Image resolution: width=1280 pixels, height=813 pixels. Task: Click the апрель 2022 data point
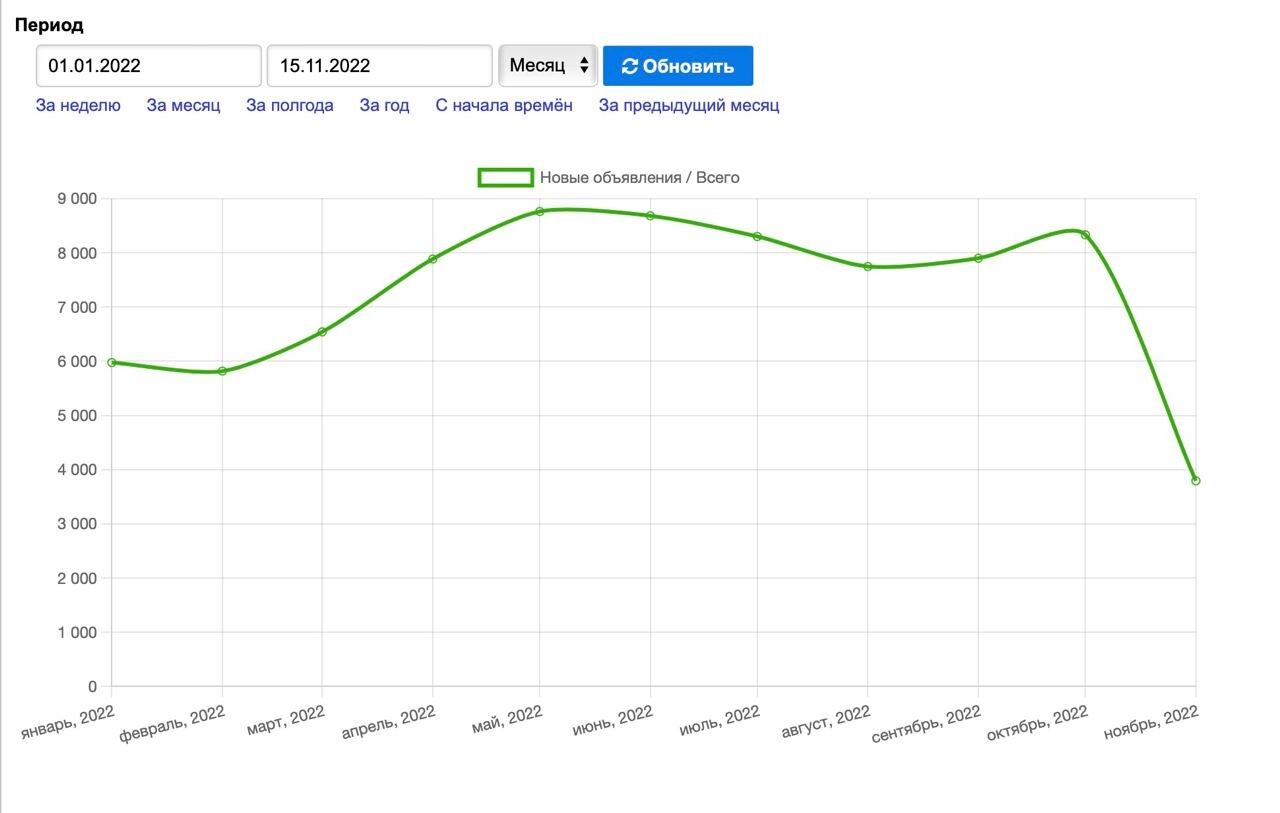point(433,259)
